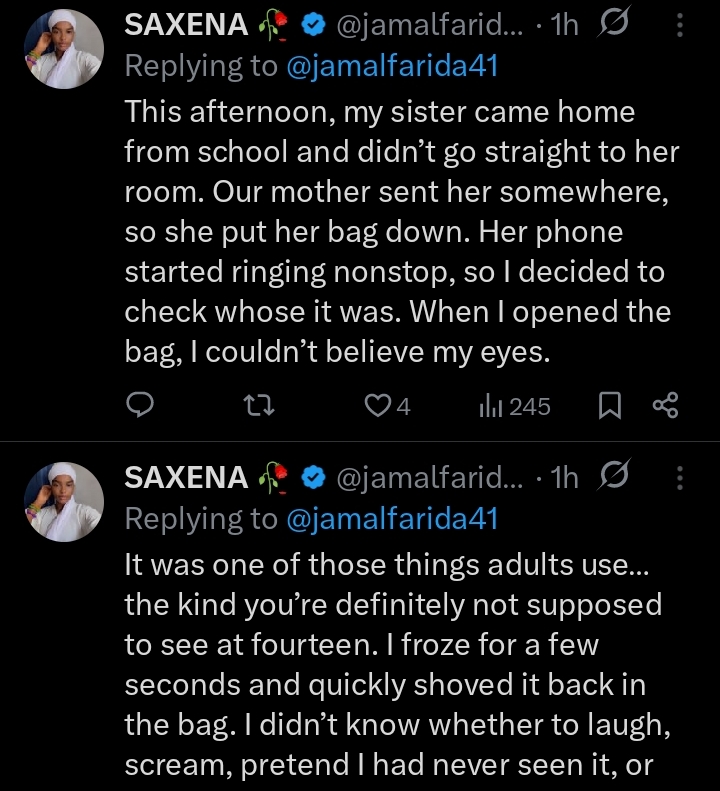
Task: Open Grok explain icon on first tweet
Action: 610,26
